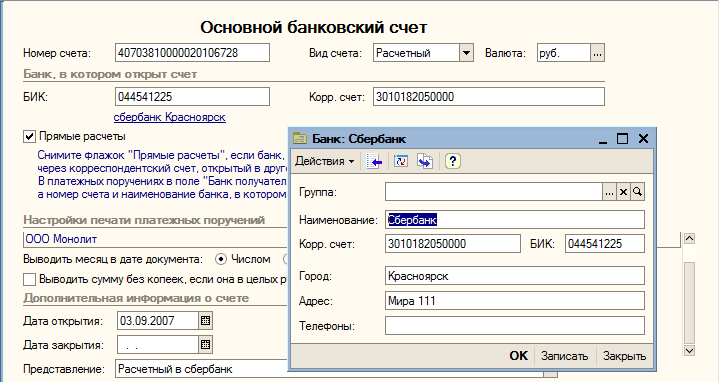This screenshot has height=382, width=720.
Task: Click into the Номер счета field
Action: point(192,53)
